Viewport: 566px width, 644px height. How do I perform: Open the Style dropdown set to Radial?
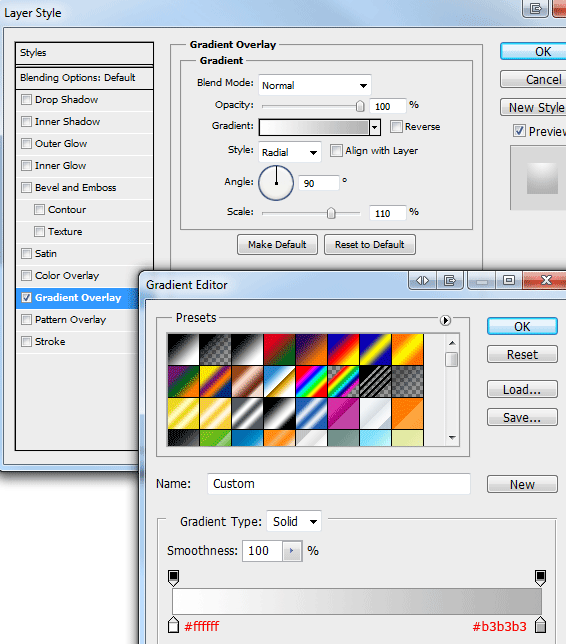(x=290, y=152)
